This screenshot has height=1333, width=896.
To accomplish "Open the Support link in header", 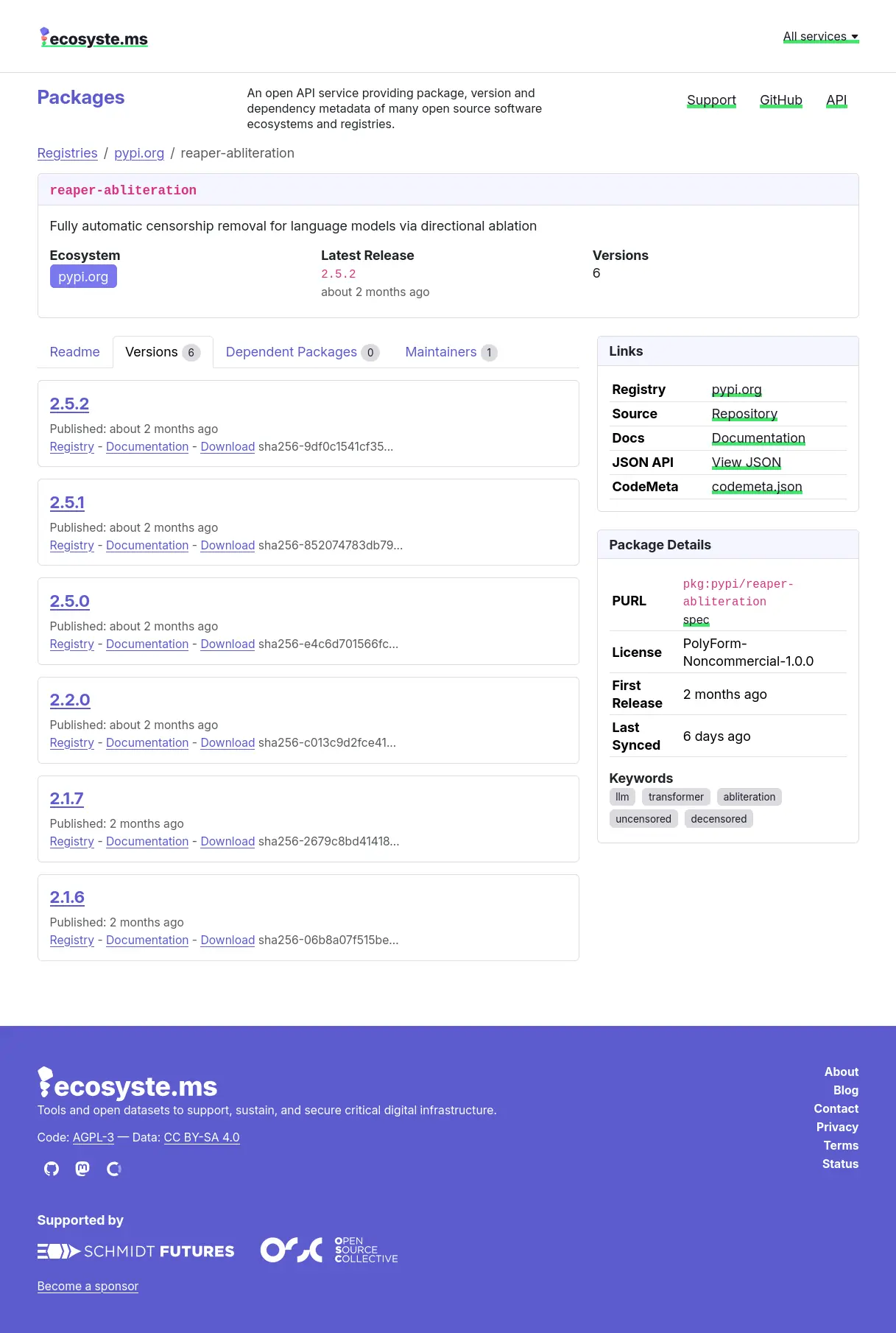I will 711,100.
